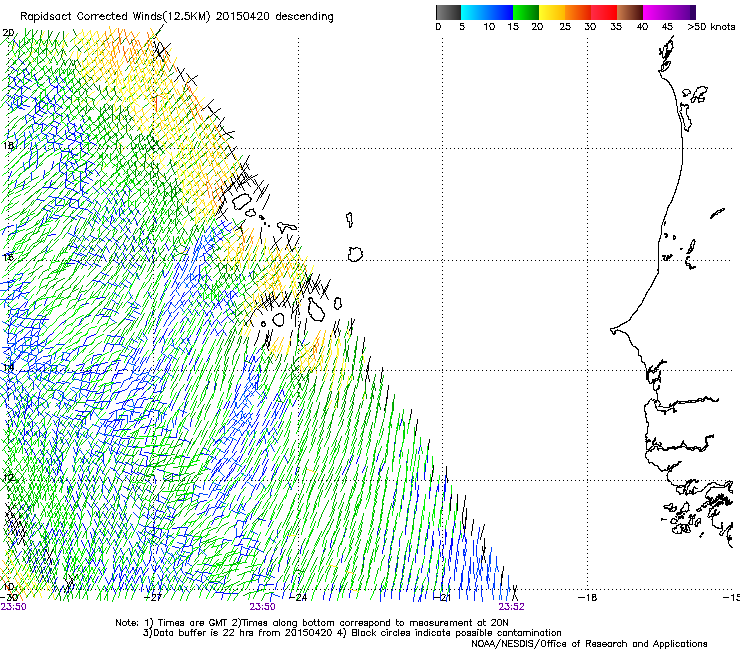Click the red 30-35 knots legend swatch
The image size is (740, 650).
point(604,12)
